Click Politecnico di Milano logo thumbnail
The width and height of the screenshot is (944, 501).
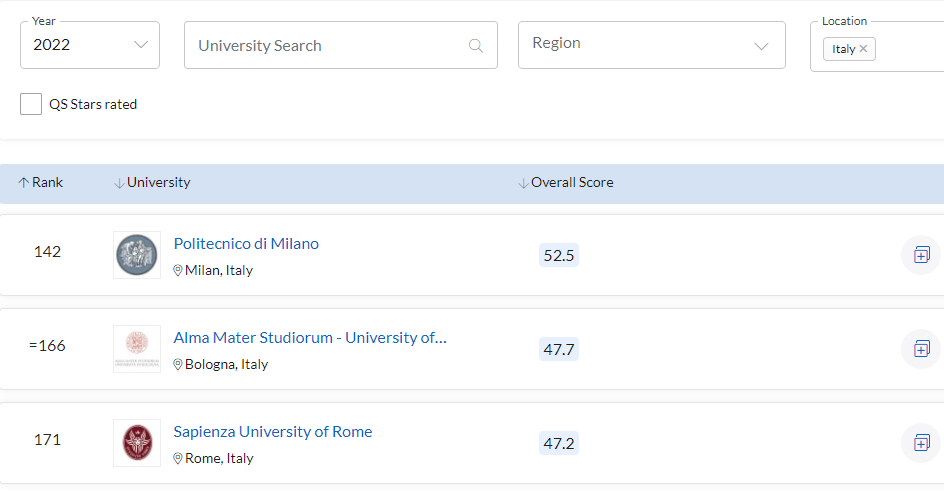137,255
